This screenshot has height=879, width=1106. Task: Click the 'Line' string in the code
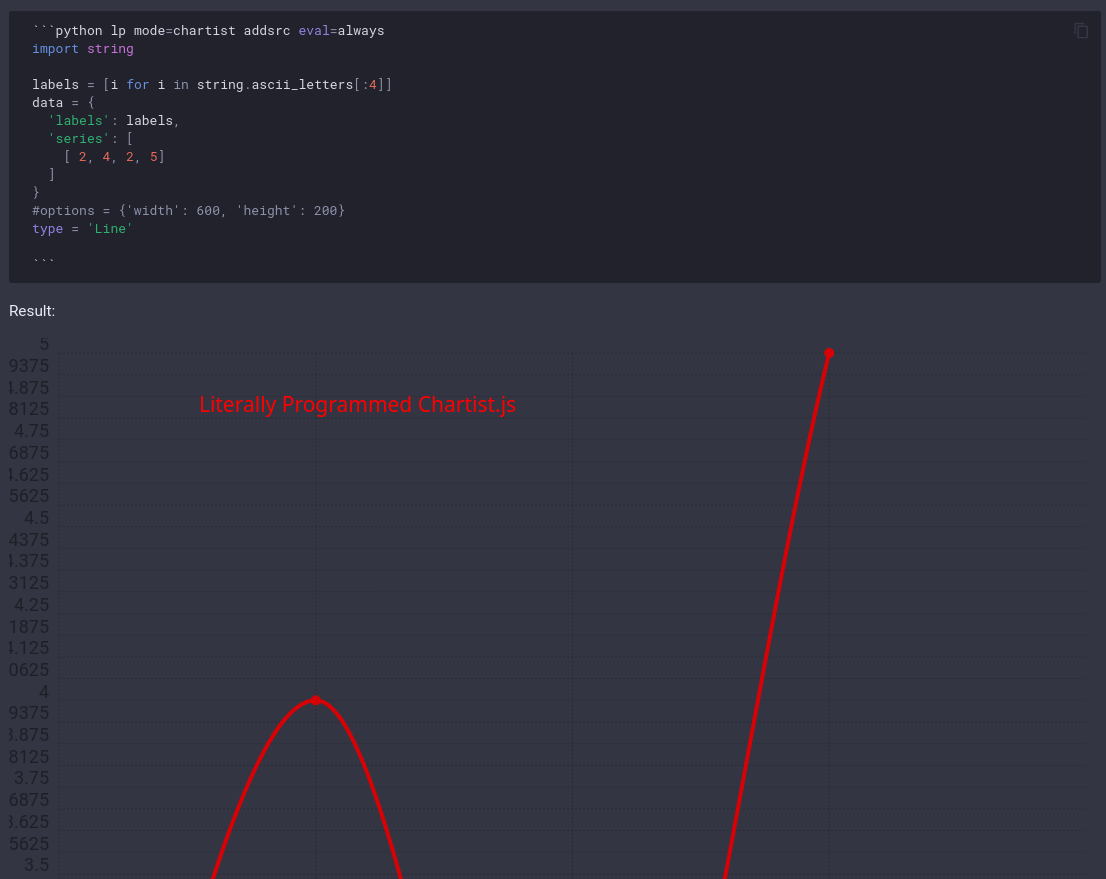(110, 229)
